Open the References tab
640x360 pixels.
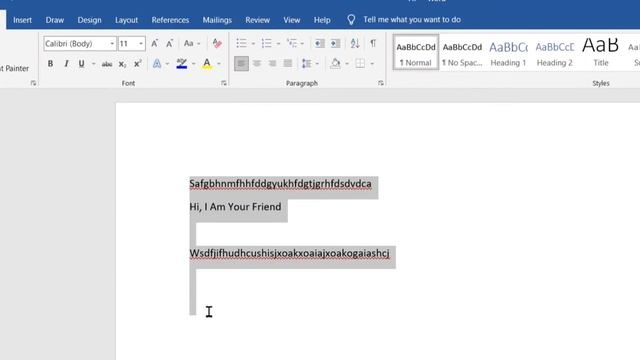170,20
